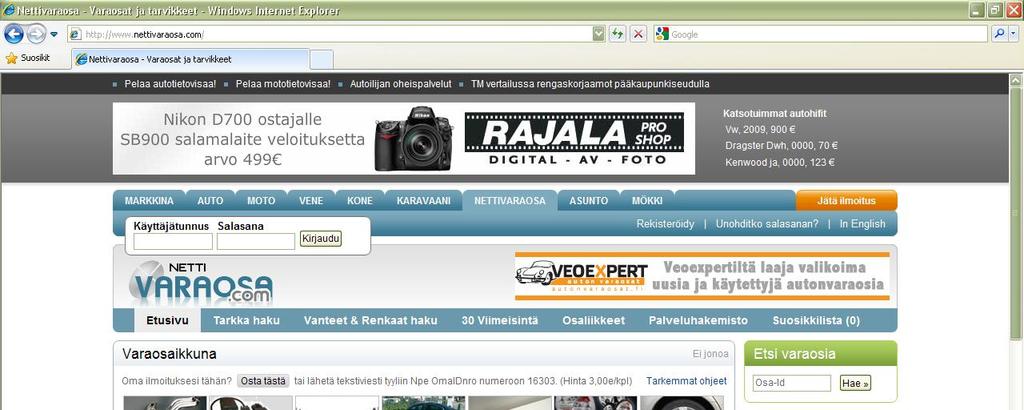Open the Autoilijan oheispalvelut link
This screenshot has height=410, width=1024.
pyautogui.click(x=400, y=84)
